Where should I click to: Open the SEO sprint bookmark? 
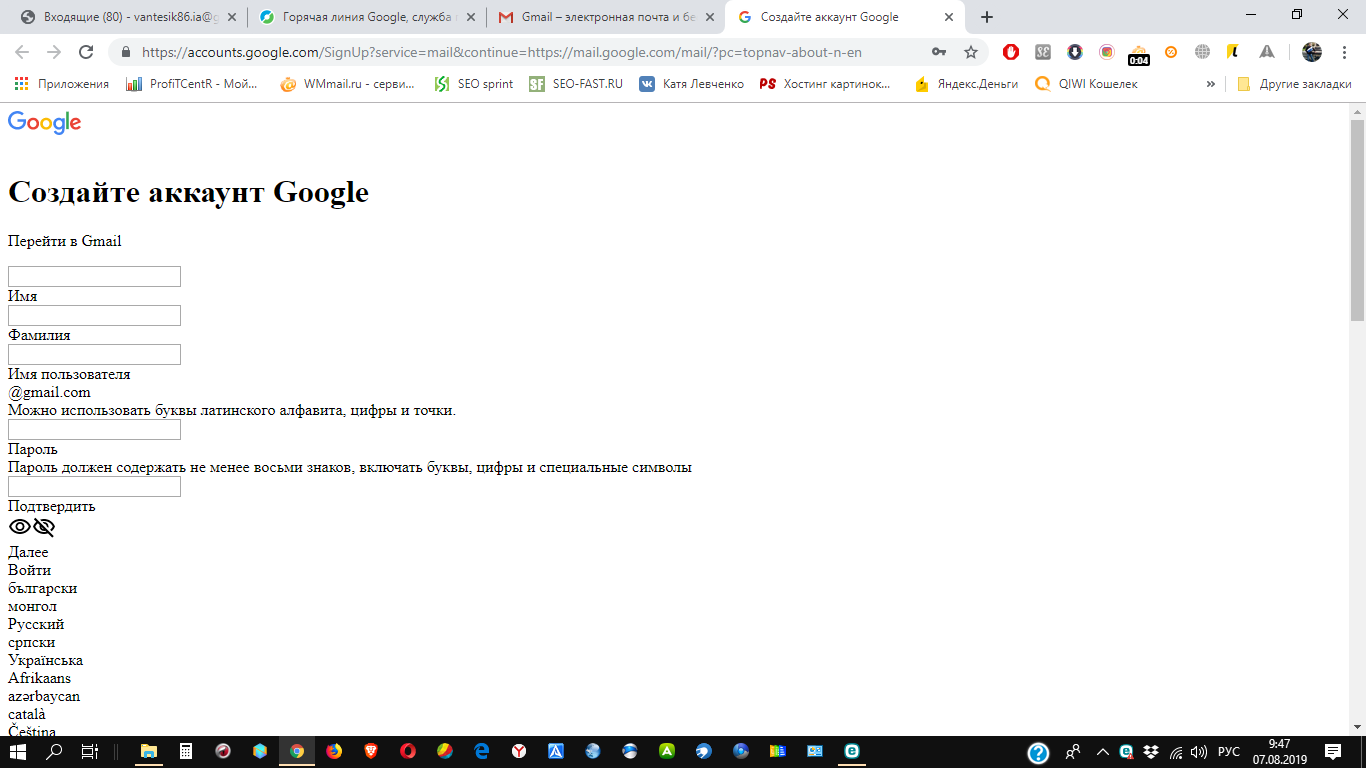pos(474,84)
